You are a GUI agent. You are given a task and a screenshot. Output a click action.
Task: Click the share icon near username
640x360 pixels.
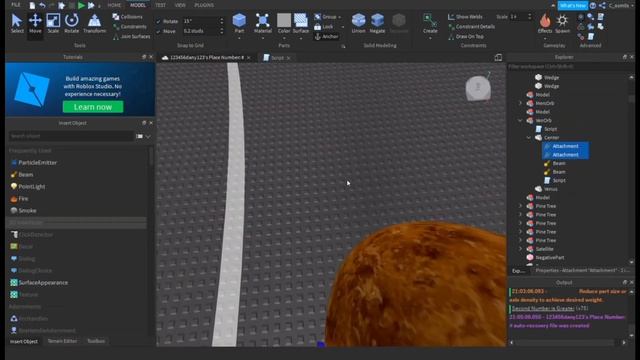pos(602,5)
